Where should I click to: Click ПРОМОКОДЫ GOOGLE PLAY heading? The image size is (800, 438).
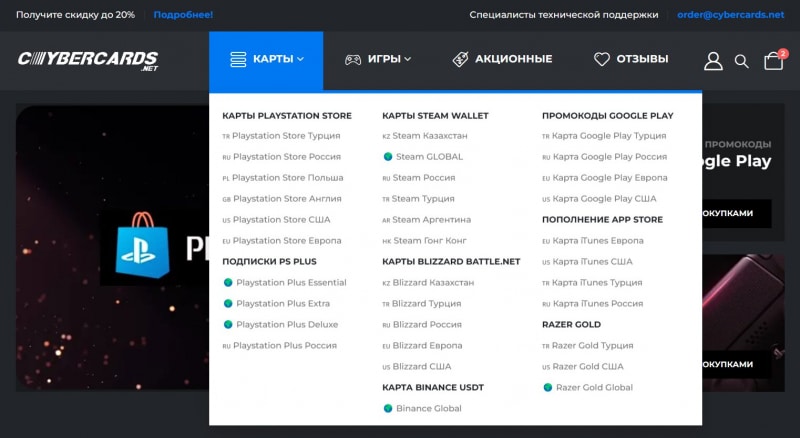[608, 116]
